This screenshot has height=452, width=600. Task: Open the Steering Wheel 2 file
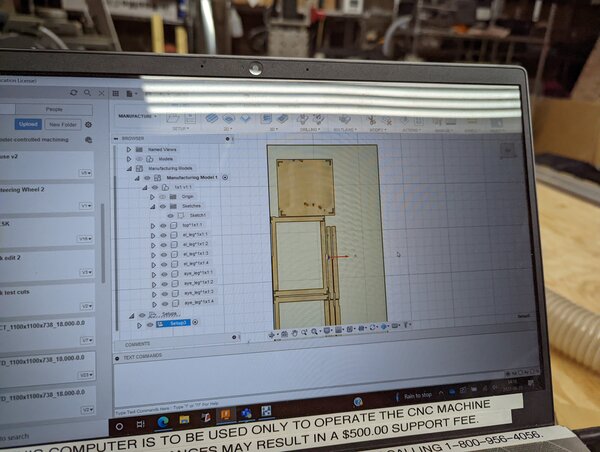pos(46,199)
